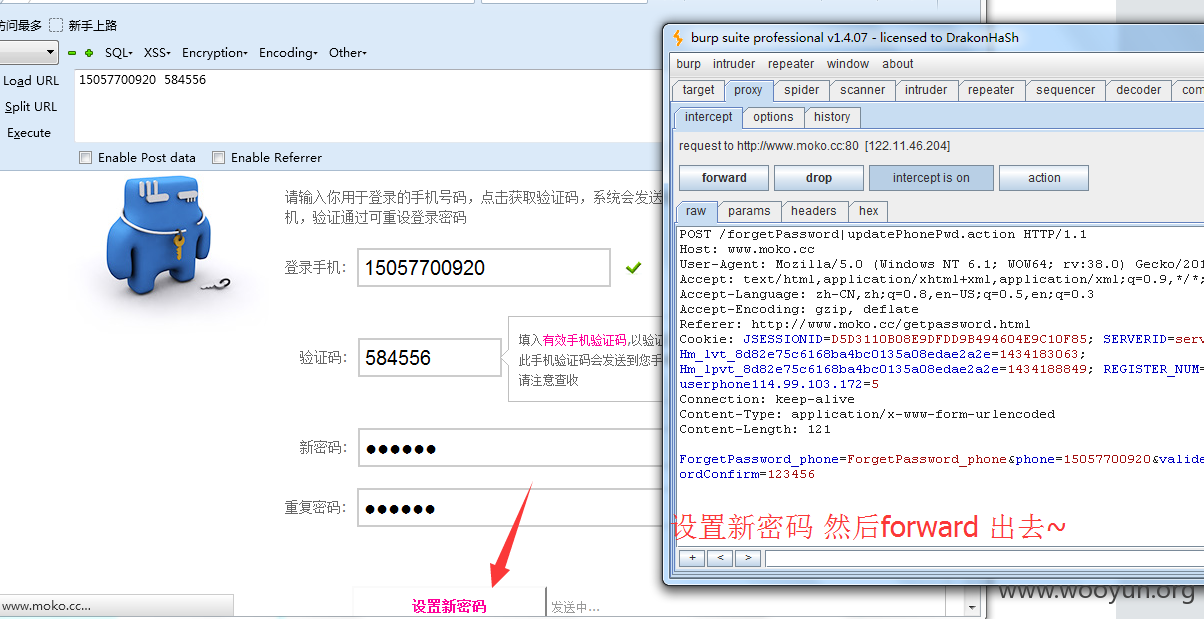This screenshot has height=619, width=1204.
Task: Click the previous match arrow button in Burp
Action: tap(719, 558)
